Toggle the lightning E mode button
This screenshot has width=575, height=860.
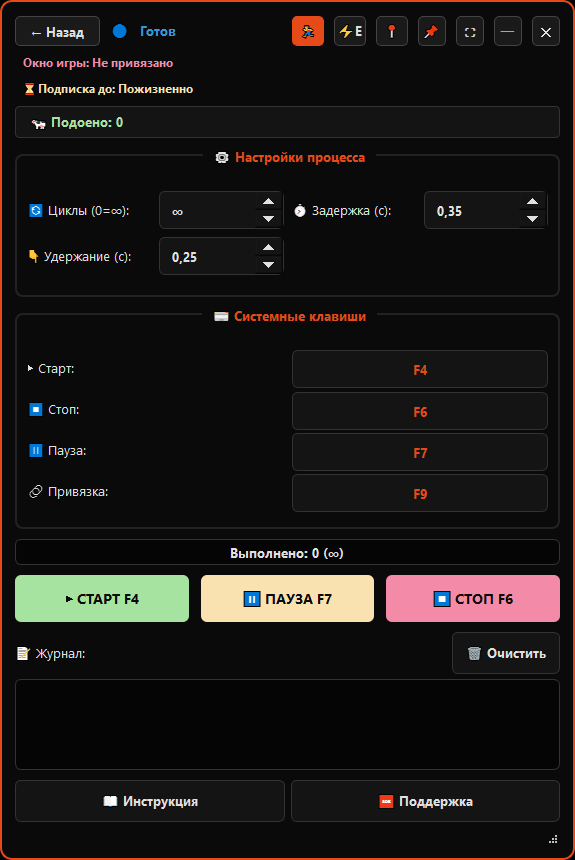click(x=350, y=31)
